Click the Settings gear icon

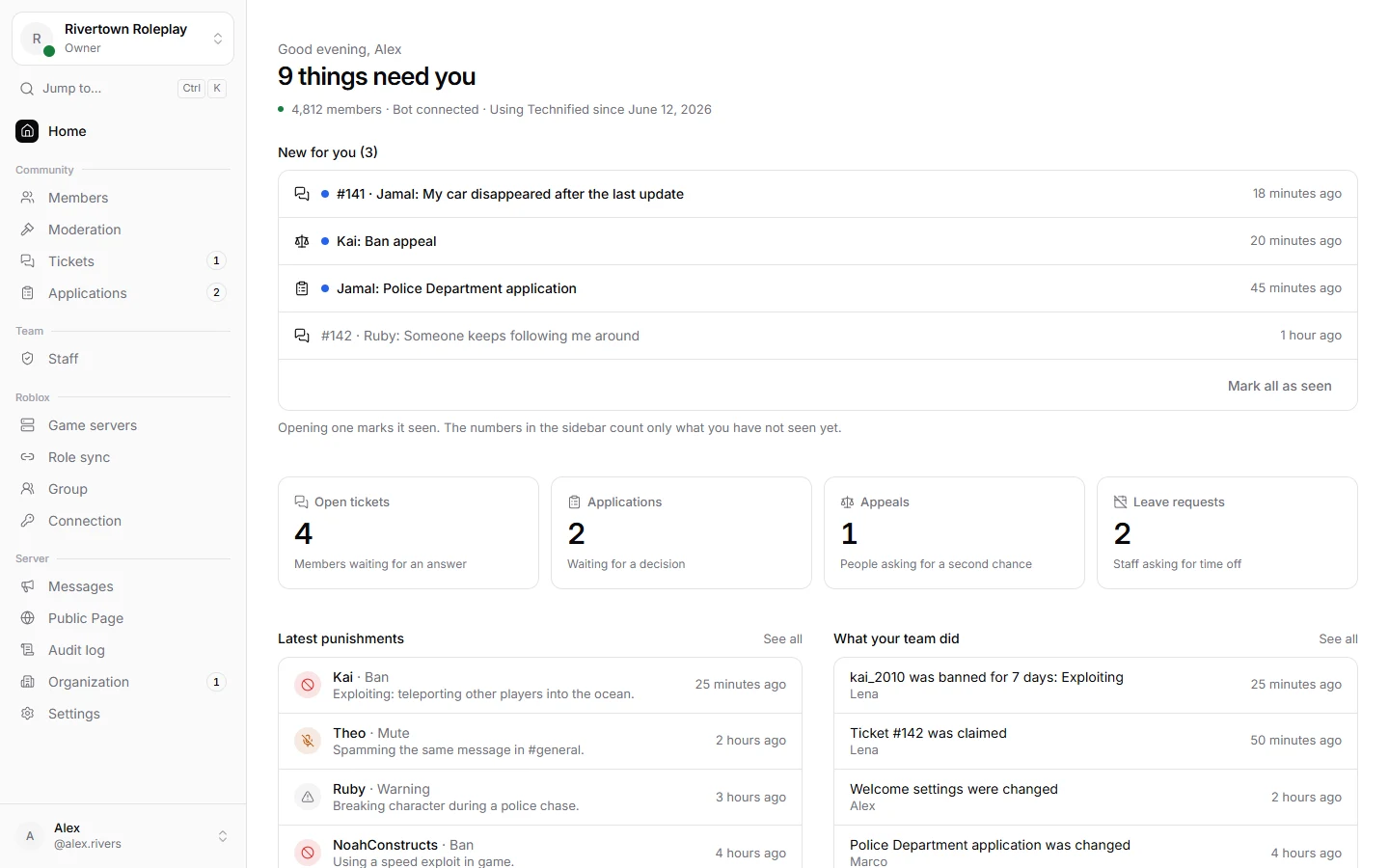[x=28, y=714]
